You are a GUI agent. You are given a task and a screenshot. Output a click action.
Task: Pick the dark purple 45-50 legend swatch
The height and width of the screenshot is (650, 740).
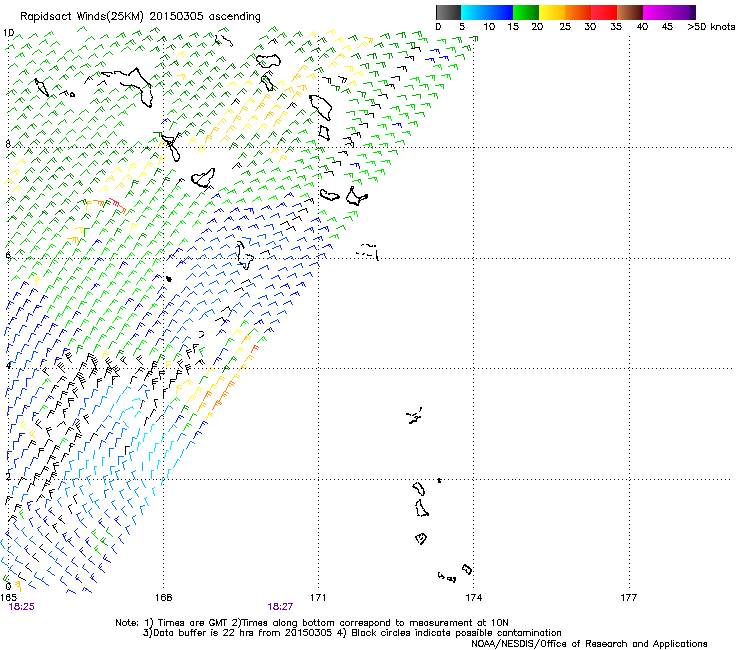(682, 12)
